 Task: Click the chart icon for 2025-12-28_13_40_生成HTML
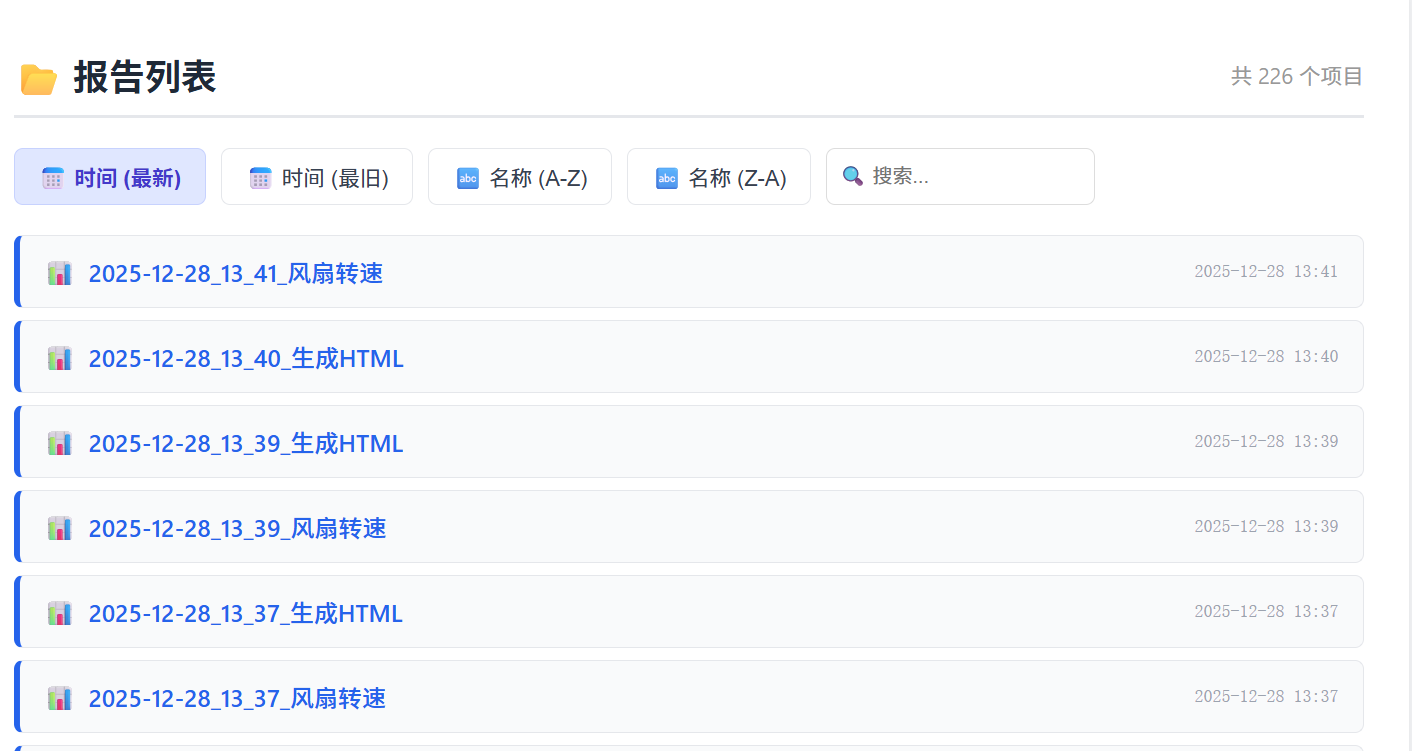(x=60, y=358)
